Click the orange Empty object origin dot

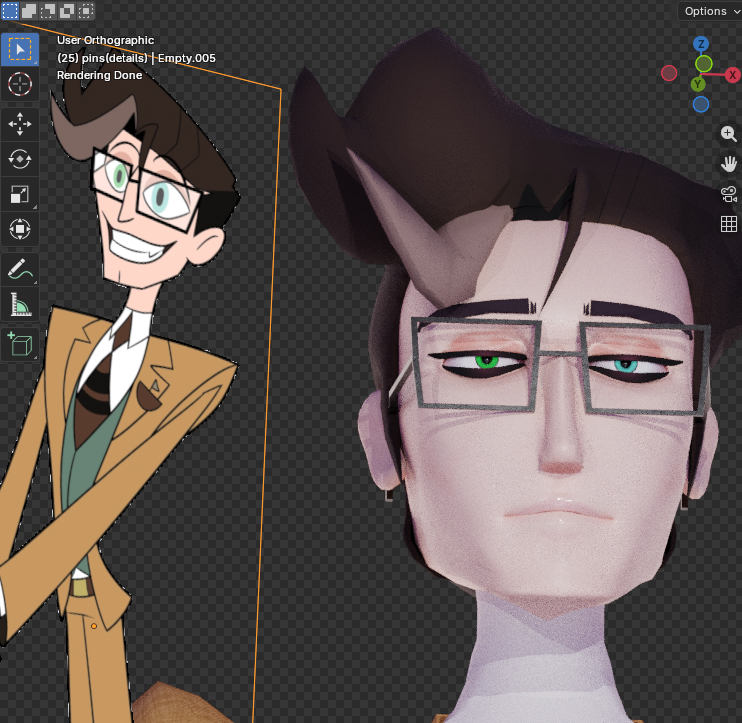pos(94,626)
